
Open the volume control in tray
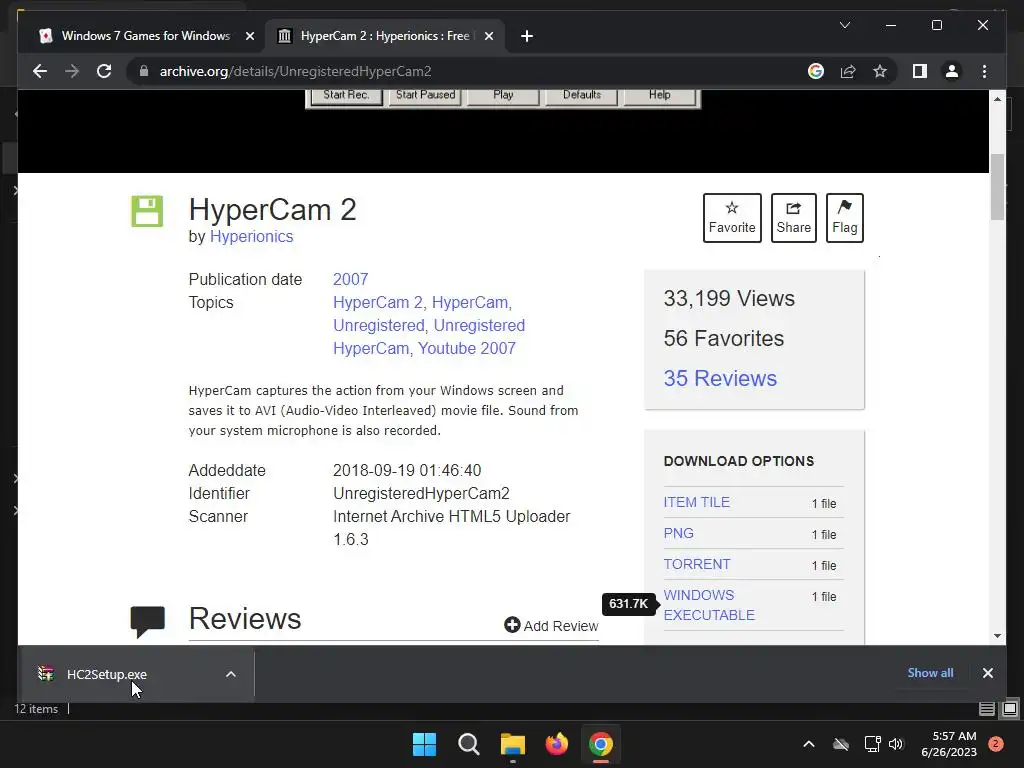pos(896,744)
